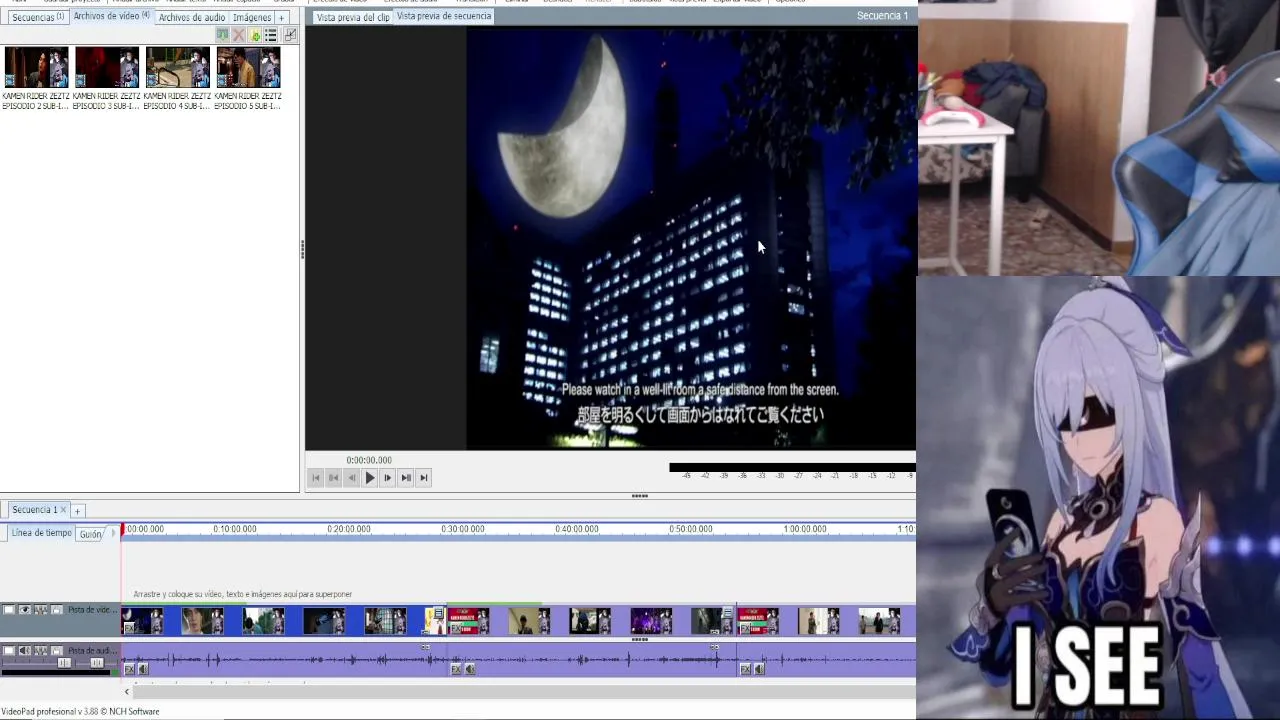
Task: Open FX on the first audio clip
Action: [x=129, y=669]
